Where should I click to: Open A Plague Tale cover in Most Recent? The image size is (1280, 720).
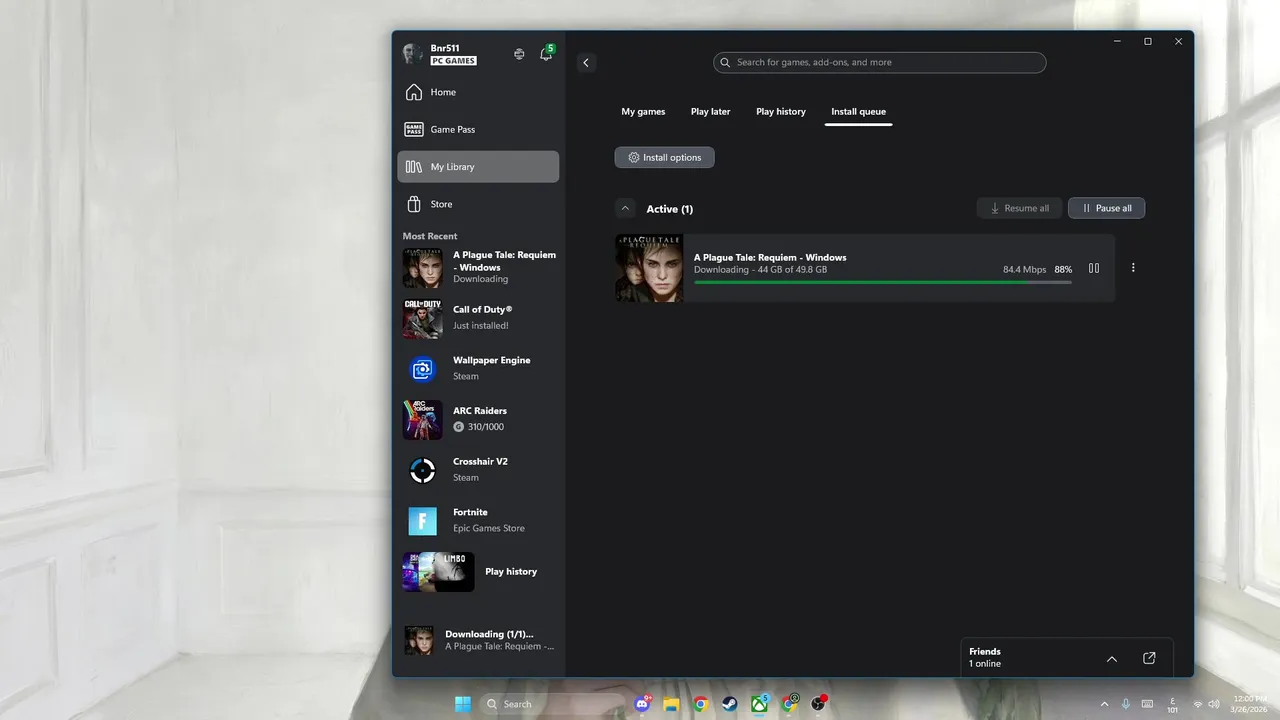422,267
